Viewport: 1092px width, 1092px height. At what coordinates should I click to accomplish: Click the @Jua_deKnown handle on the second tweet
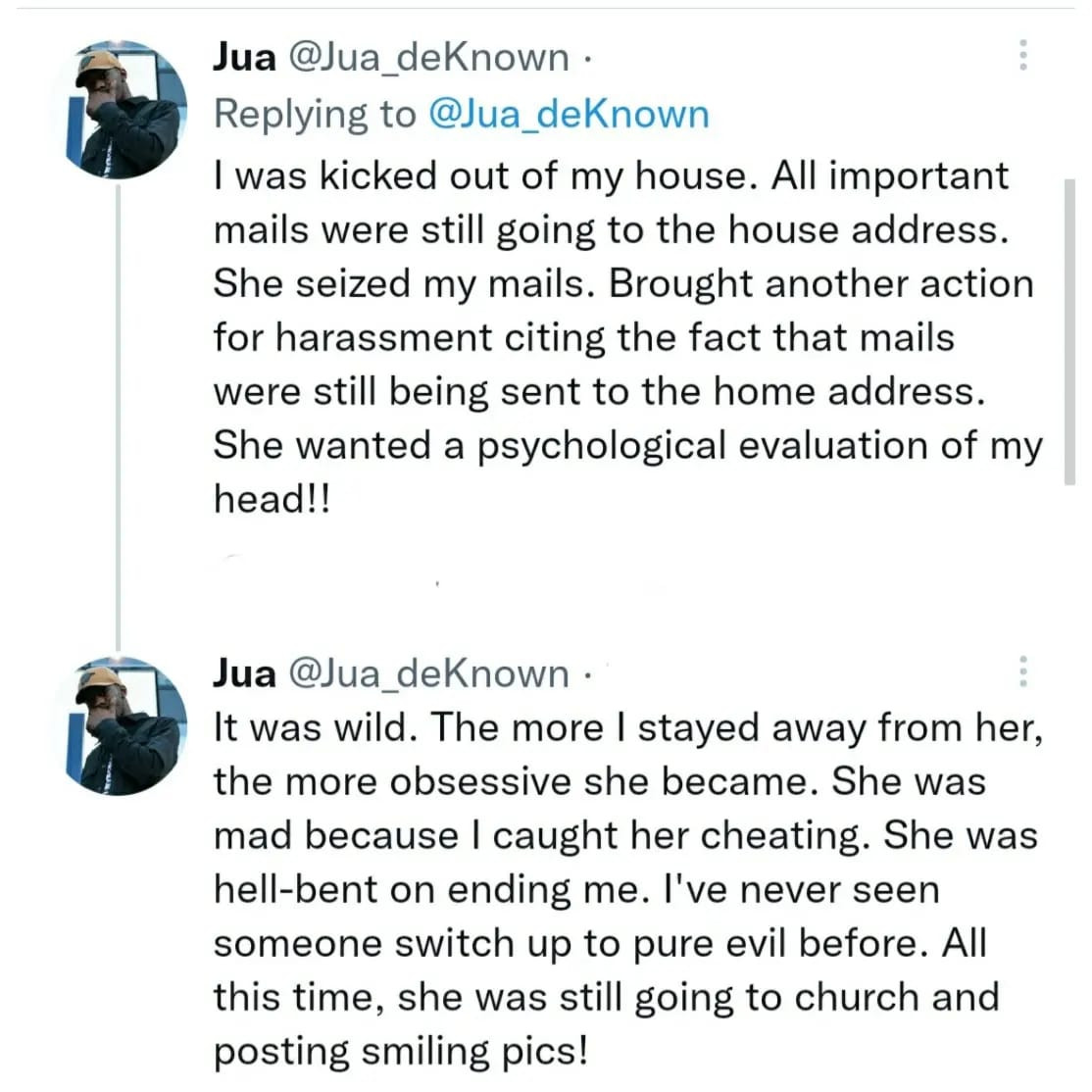click(429, 673)
